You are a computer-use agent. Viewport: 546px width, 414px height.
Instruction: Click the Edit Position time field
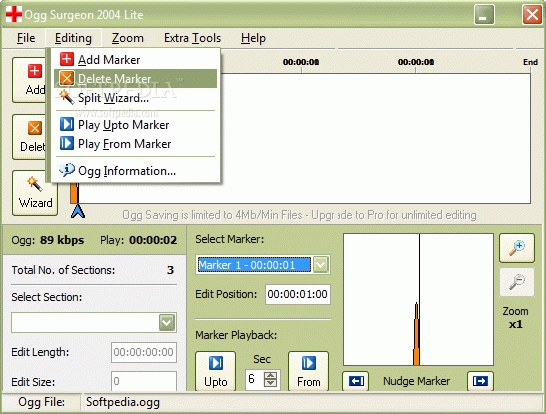298,294
